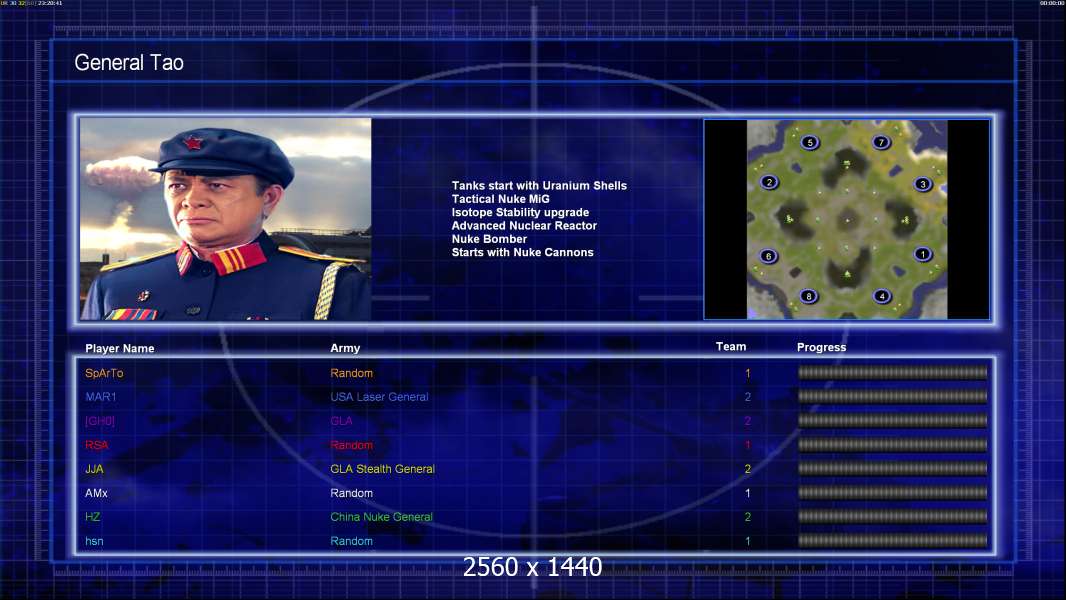Image resolution: width=1066 pixels, height=600 pixels.
Task: Click Tactical Nuke MiG text
Action: click(500, 199)
